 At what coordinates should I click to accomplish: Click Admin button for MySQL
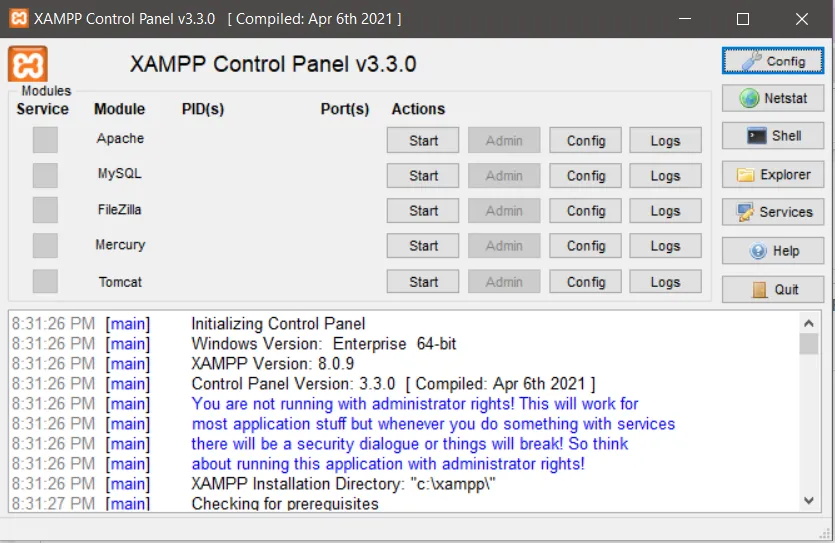pos(504,176)
